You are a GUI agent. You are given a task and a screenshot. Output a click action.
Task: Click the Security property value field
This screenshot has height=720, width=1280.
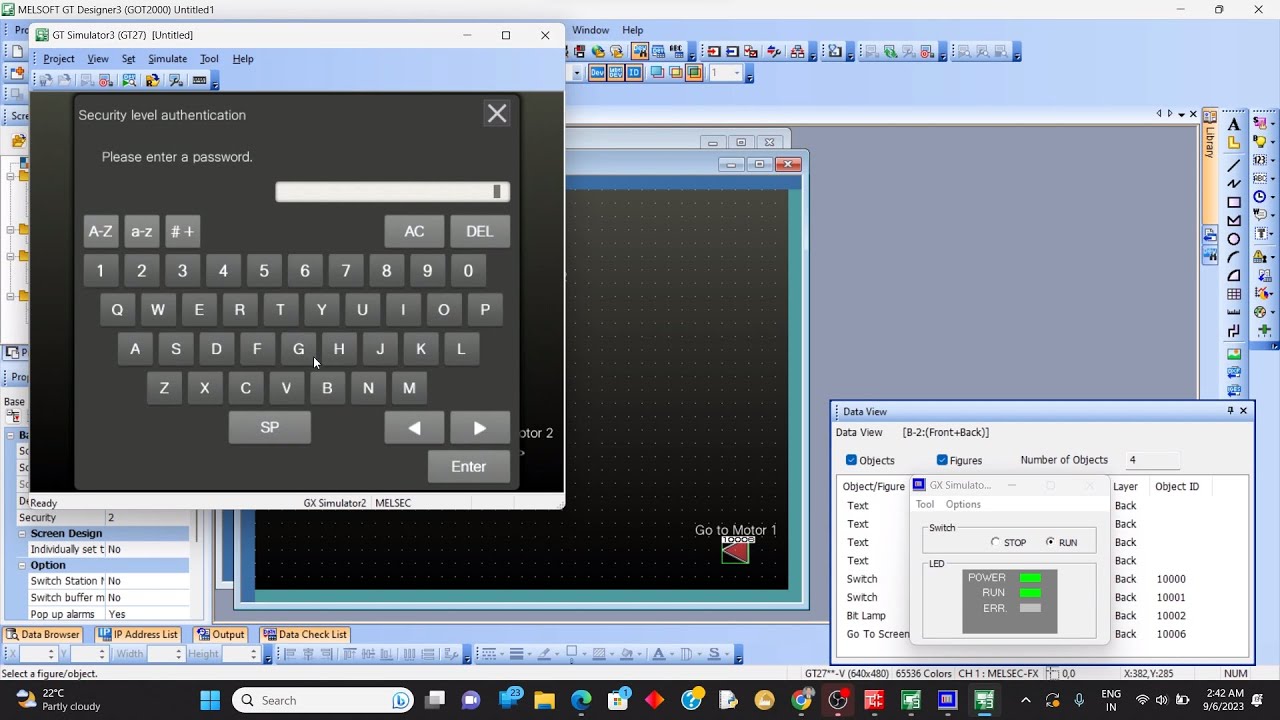tap(146, 518)
